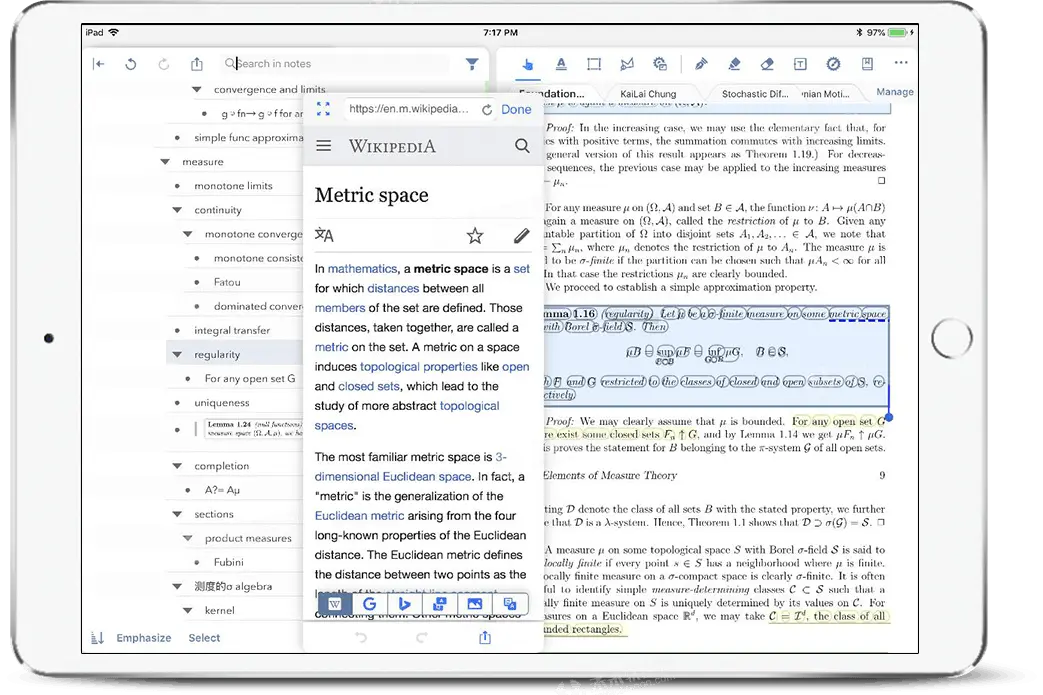This screenshot has height=695, width=1043.
Task: Switch research engine to image search
Action: click(x=474, y=604)
